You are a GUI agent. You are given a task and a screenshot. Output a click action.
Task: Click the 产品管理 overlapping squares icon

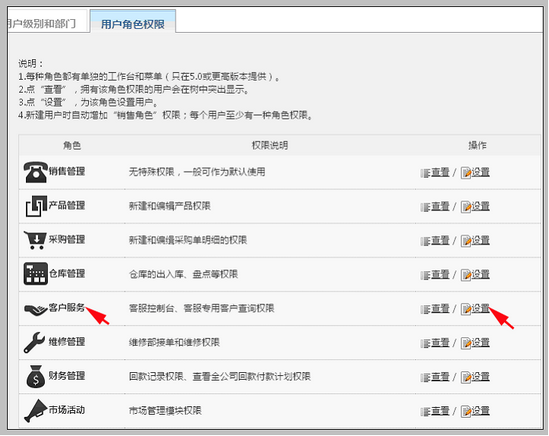pos(36,206)
